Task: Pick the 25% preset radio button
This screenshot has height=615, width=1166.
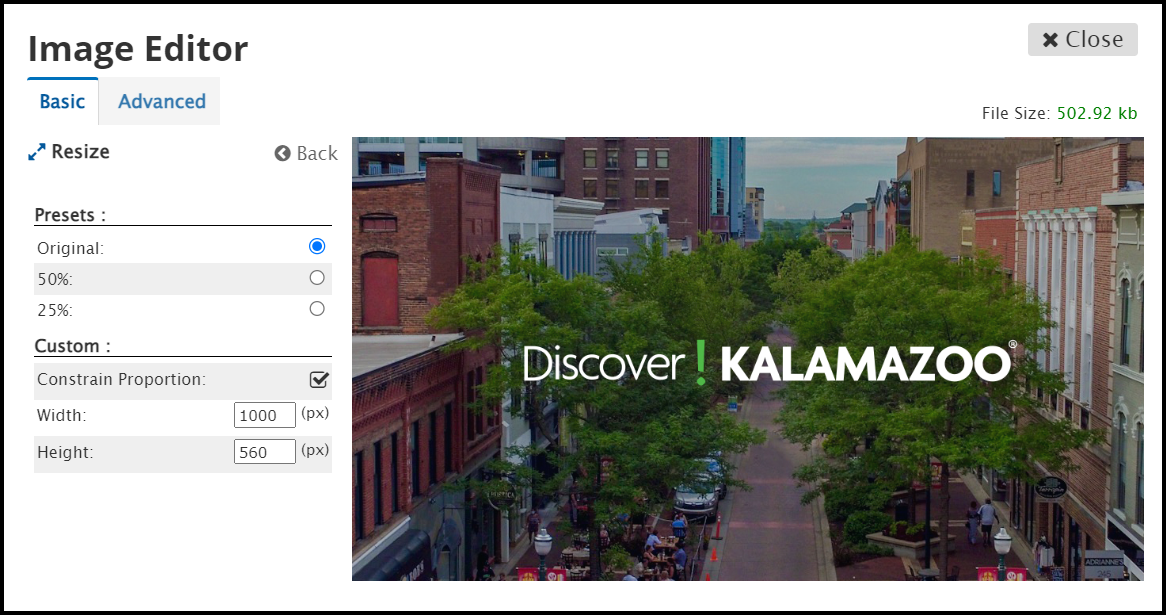Action: (x=317, y=308)
